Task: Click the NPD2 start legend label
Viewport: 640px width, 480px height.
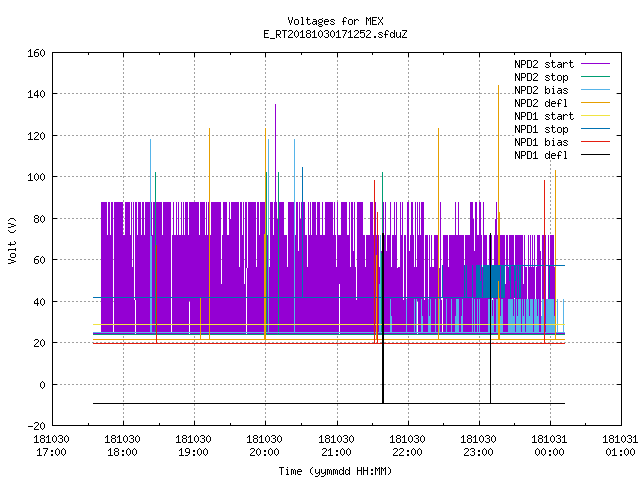Action: [x=544, y=64]
